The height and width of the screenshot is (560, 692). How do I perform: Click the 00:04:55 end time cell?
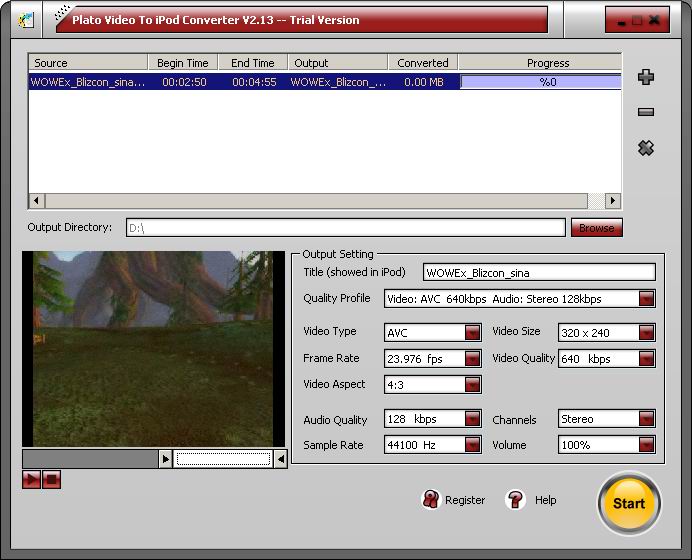tap(254, 82)
